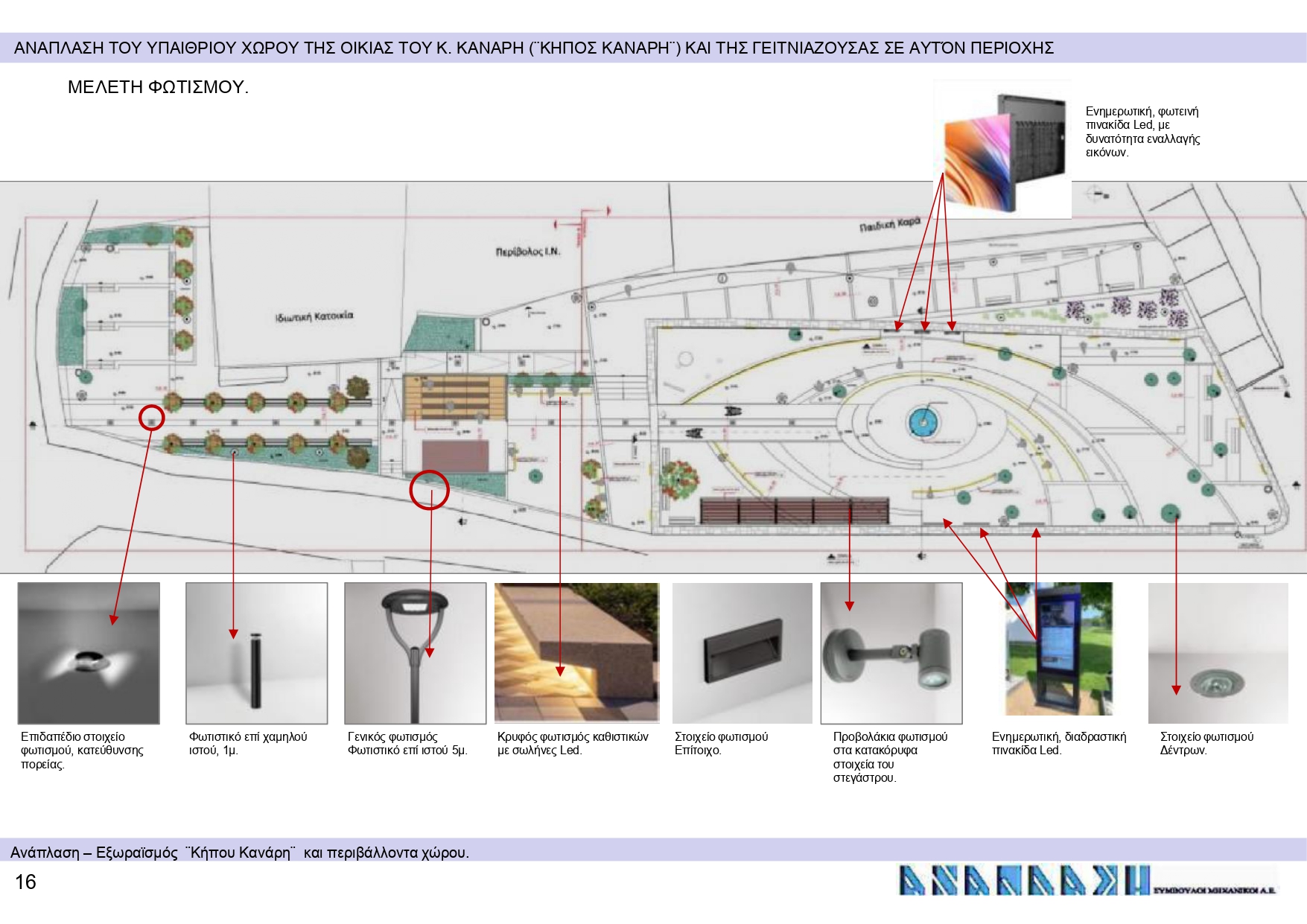This screenshot has height=924, width=1307.
Task: Click the 'Περίβολος Ι.Ν.' label on plan
Action: click(x=528, y=252)
